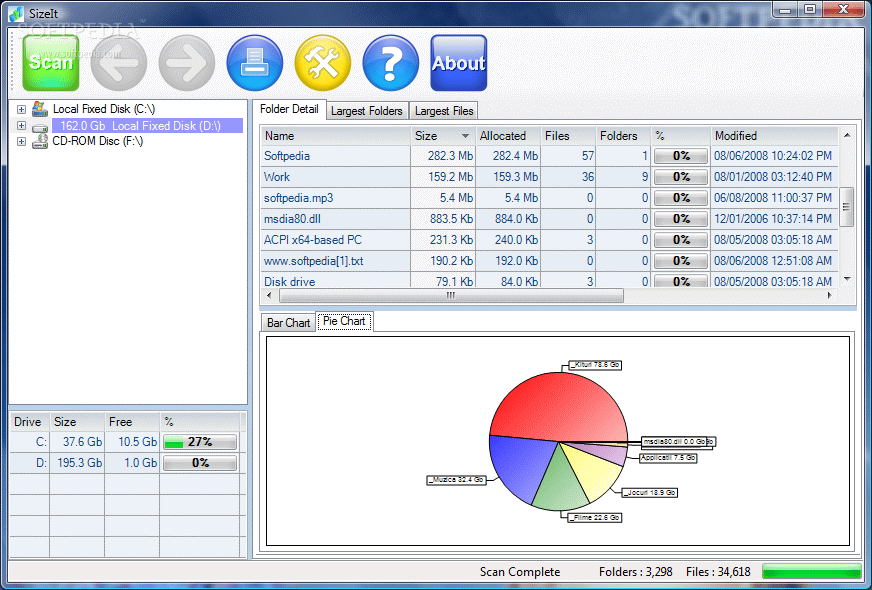Click the green Scan button
The height and width of the screenshot is (590, 872).
click(51, 62)
